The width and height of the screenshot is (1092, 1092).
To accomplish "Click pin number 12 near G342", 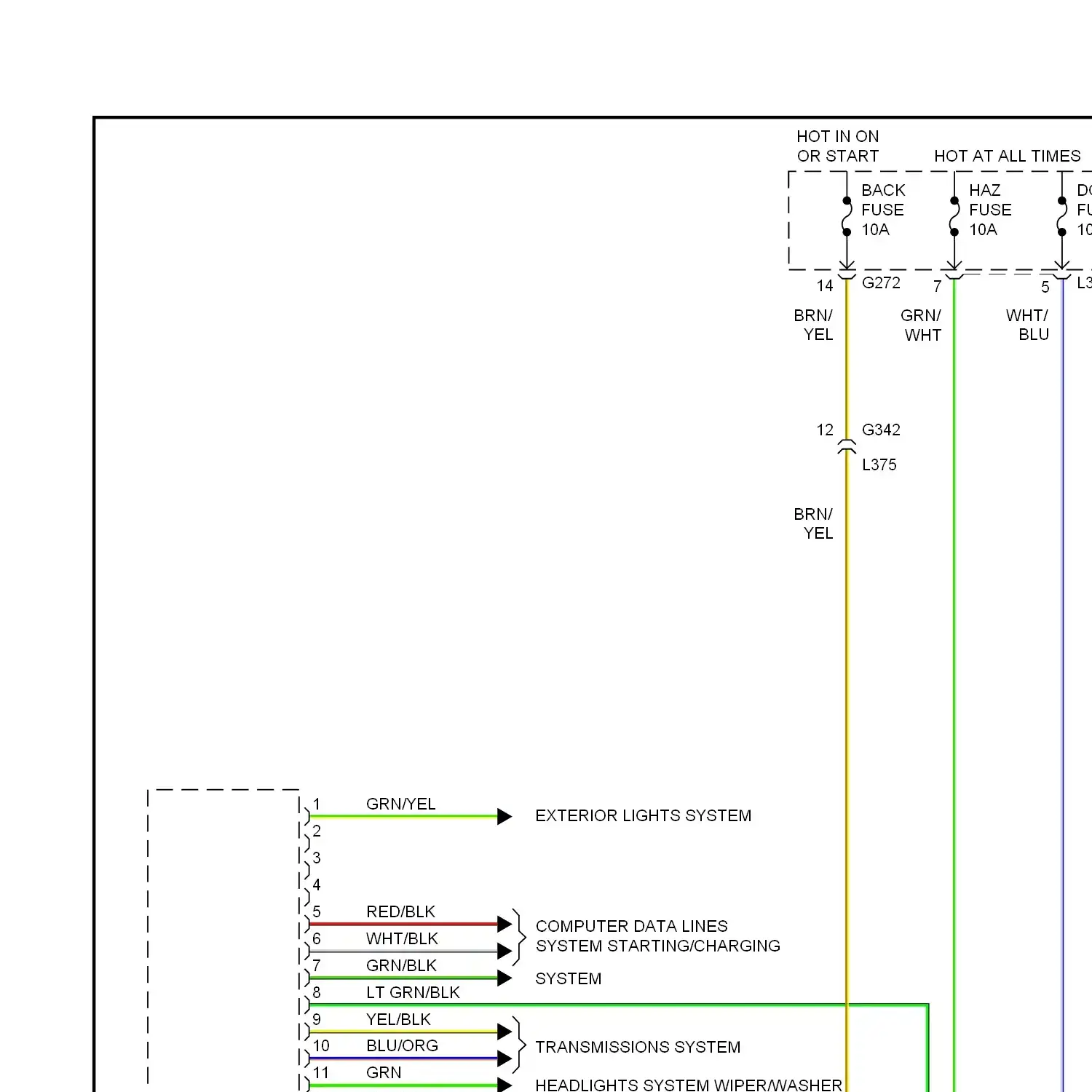I will tap(824, 430).
